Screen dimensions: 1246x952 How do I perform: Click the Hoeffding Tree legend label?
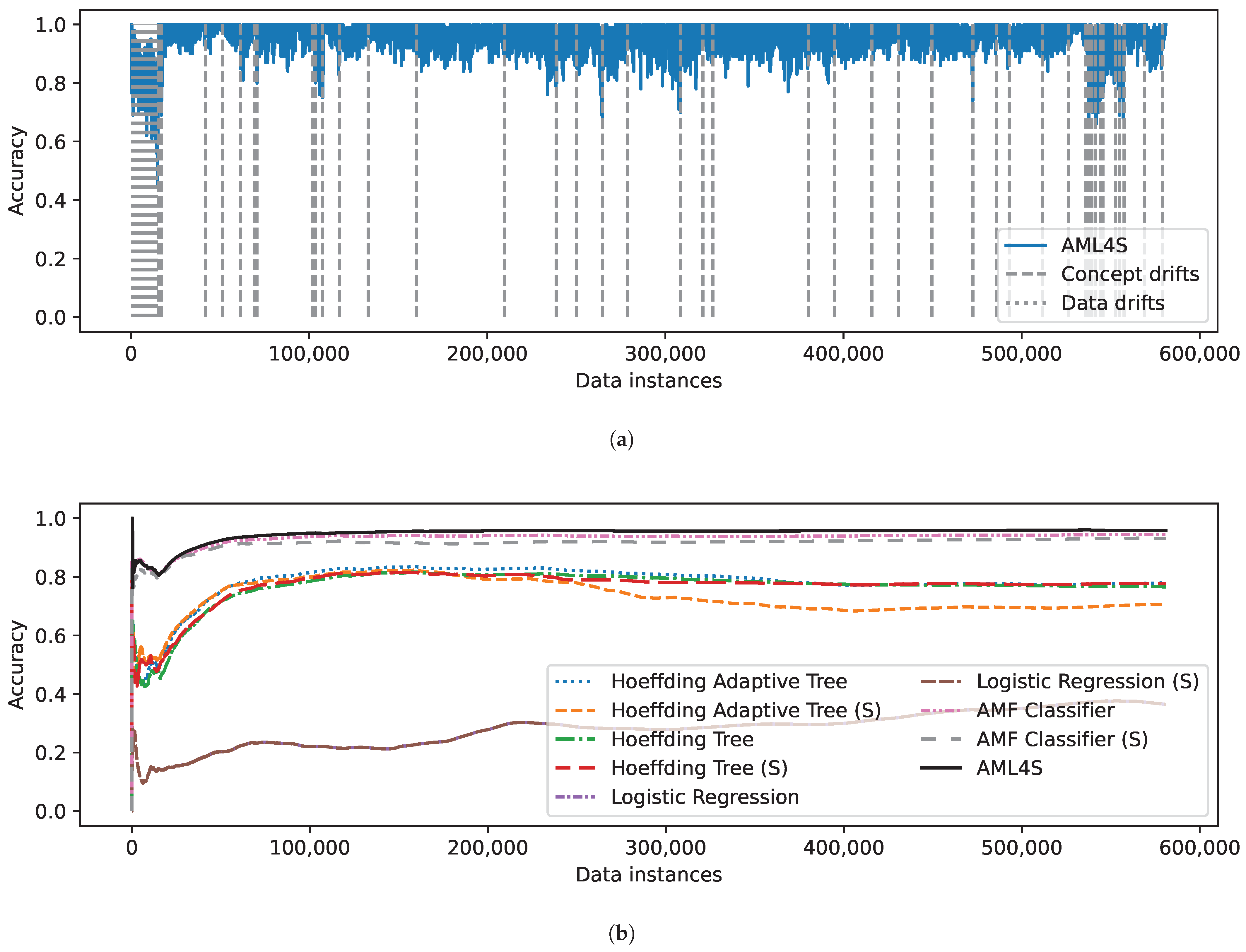click(x=682, y=739)
